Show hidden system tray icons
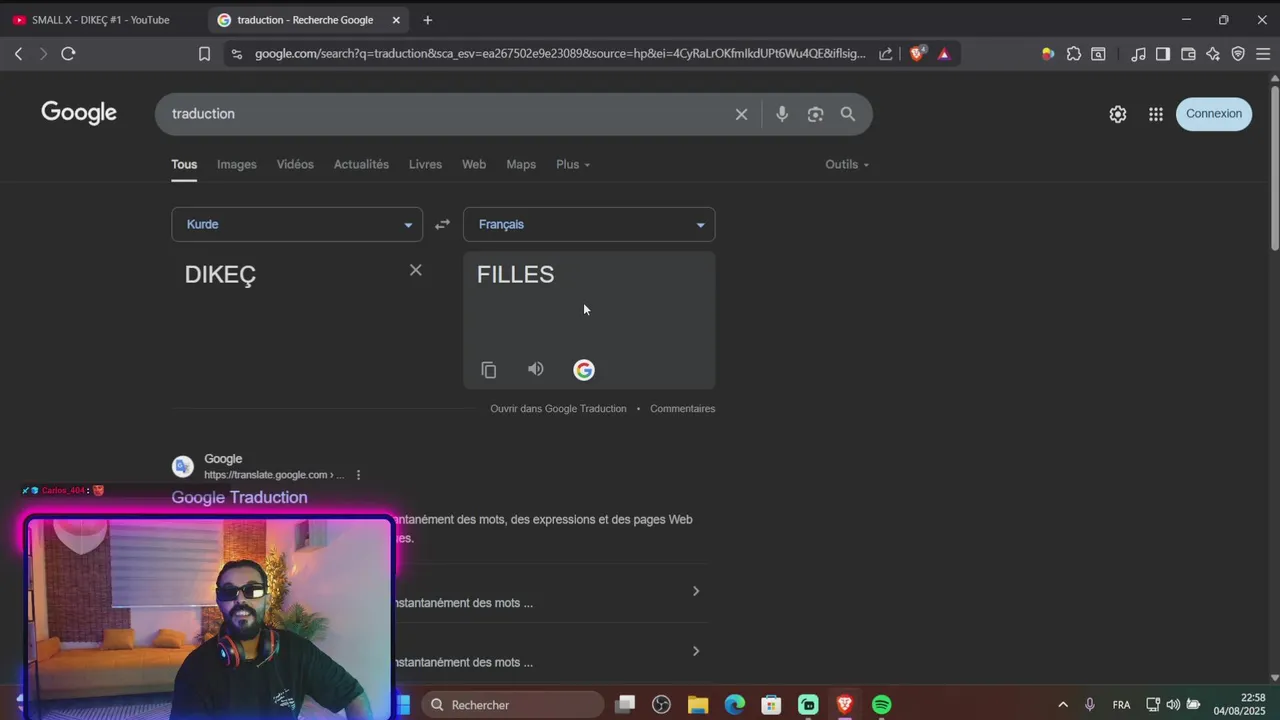The image size is (1280, 720). (x=1062, y=705)
